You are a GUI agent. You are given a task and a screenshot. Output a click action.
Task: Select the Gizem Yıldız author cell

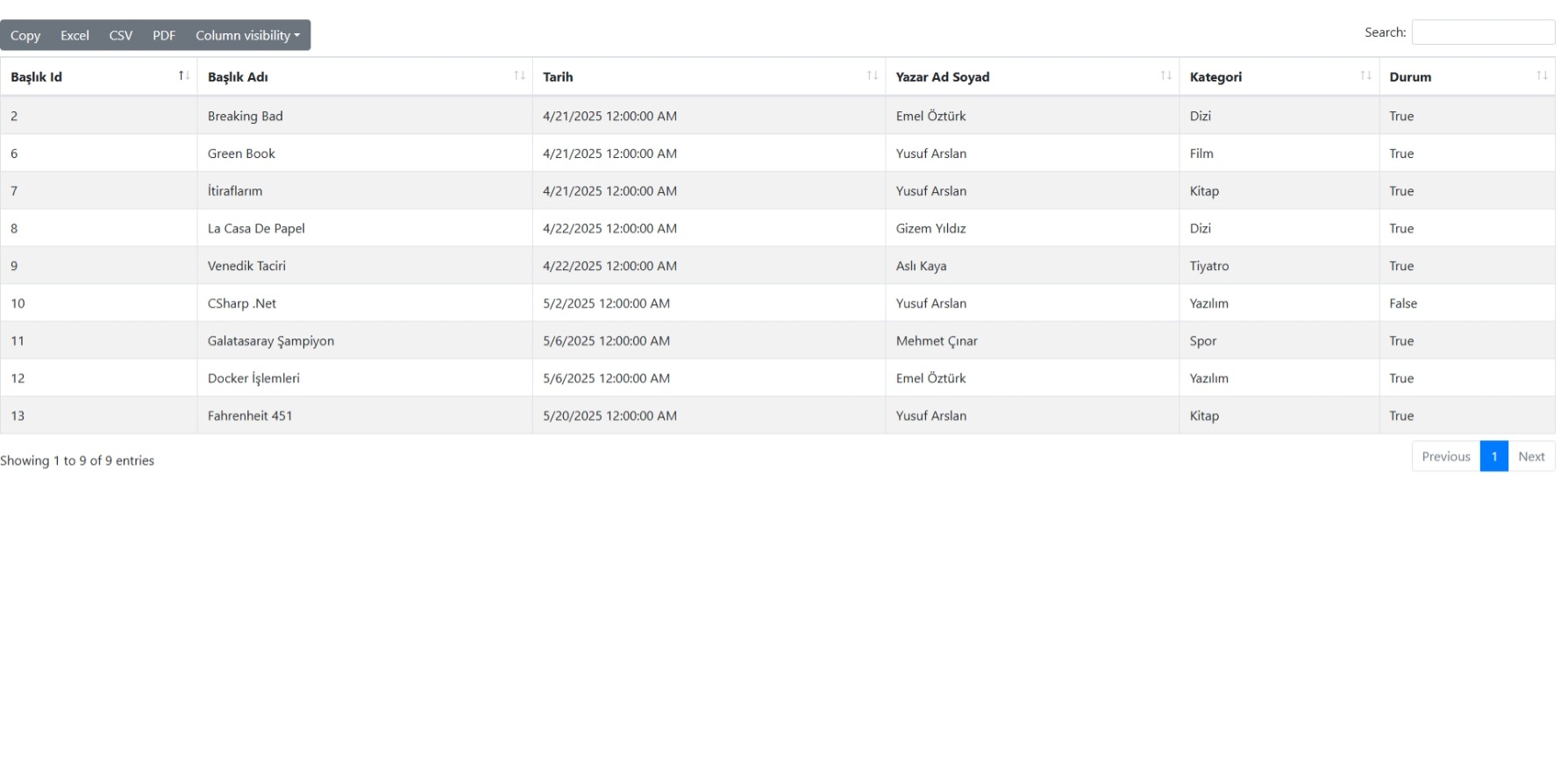pyautogui.click(x=930, y=229)
